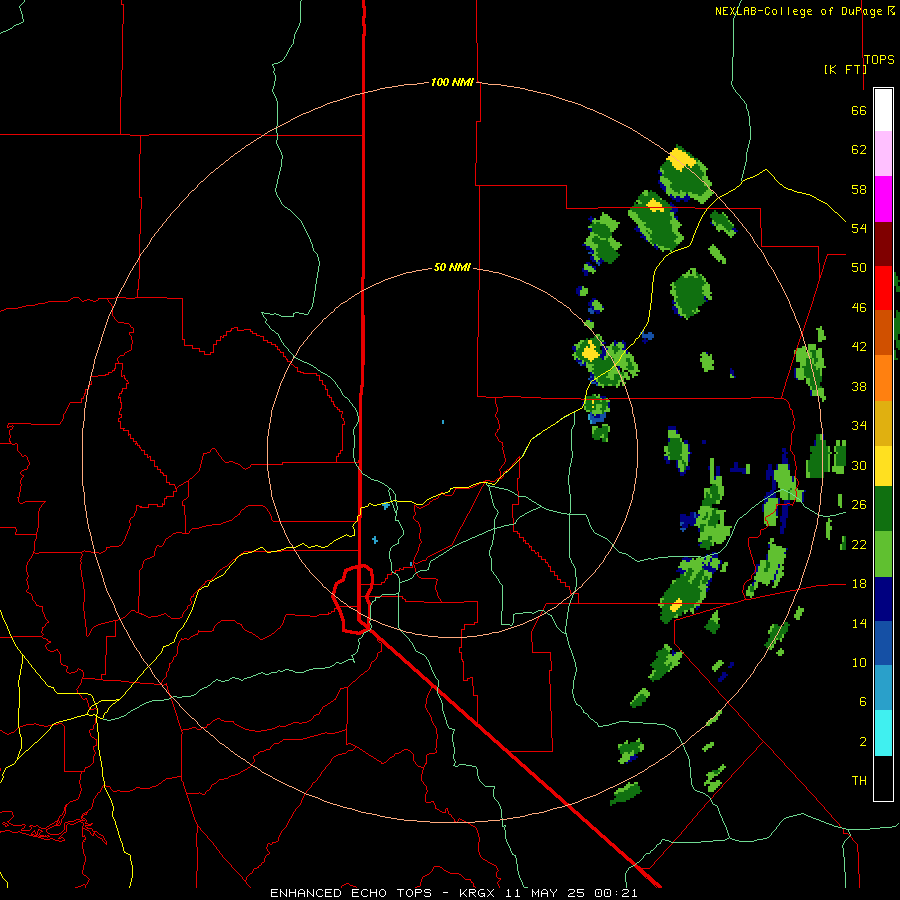Click the legend label "TH"
900x900 pixels.
pyautogui.click(x=859, y=780)
